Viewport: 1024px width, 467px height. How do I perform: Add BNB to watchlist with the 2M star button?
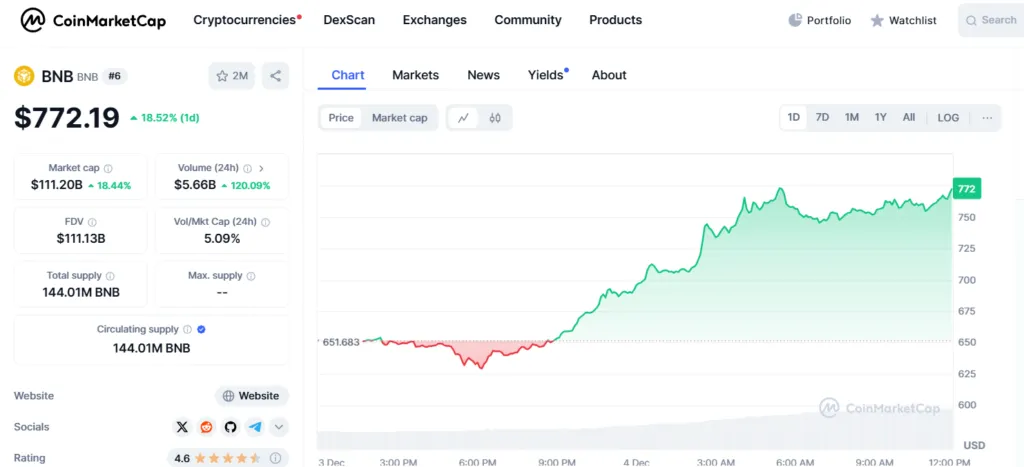232,76
